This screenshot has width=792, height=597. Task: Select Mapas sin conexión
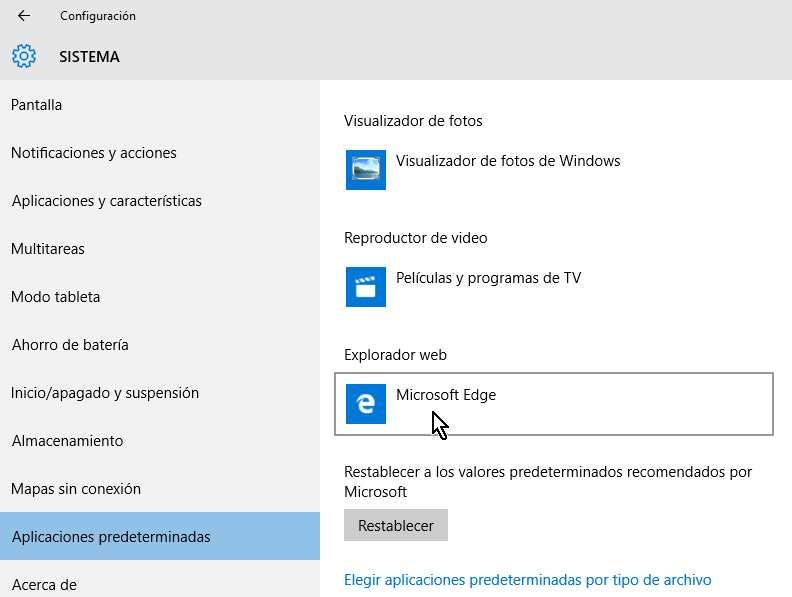coord(160,489)
